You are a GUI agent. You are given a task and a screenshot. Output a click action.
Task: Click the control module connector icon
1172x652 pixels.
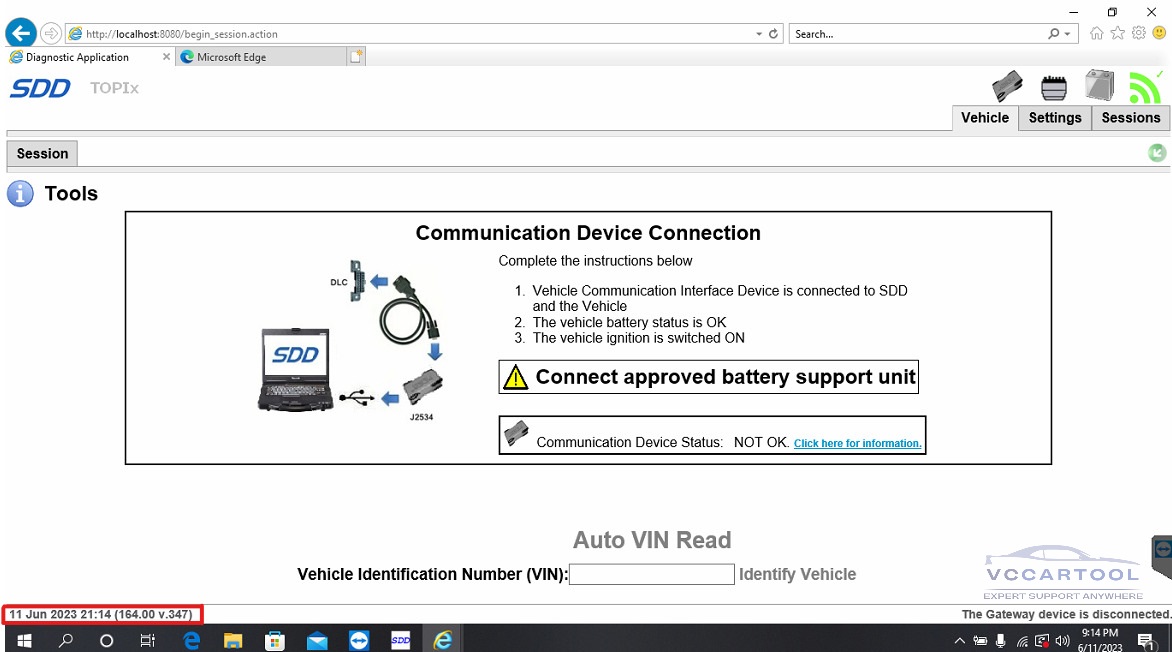(x=1054, y=88)
